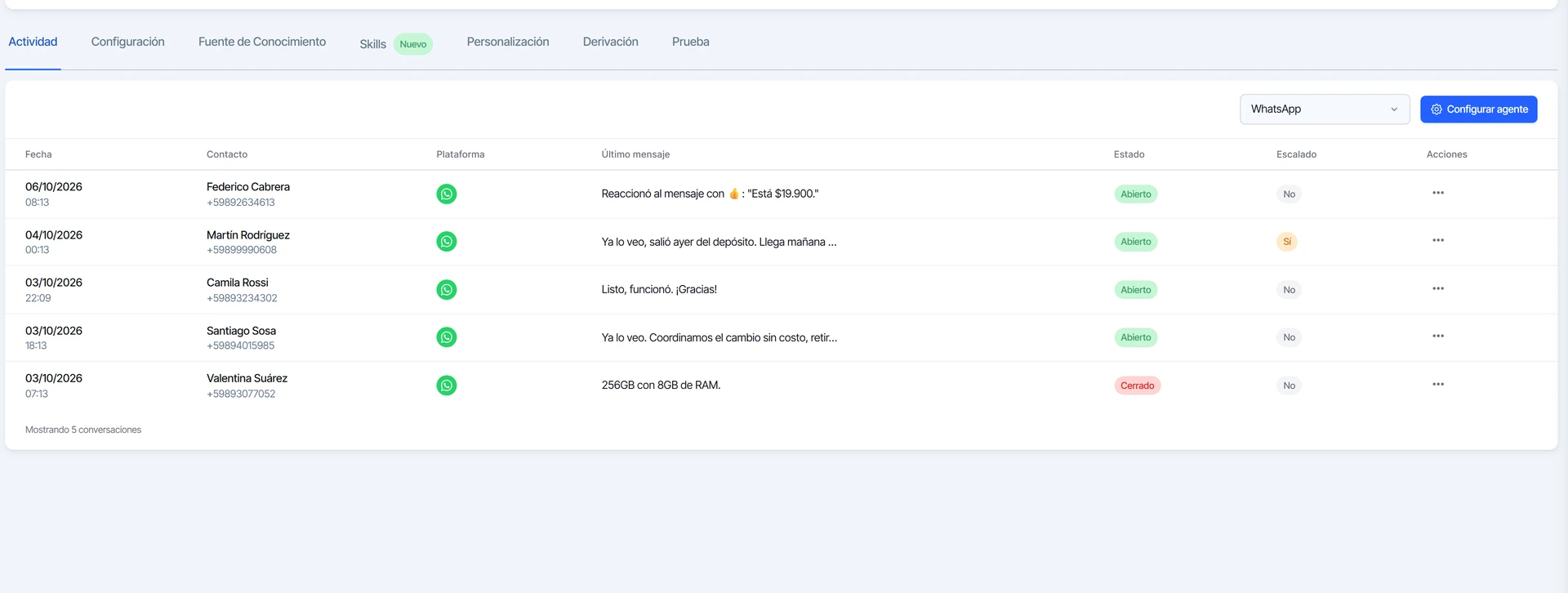Switch to the Configuración tab
The height and width of the screenshot is (593, 1568).
[x=127, y=42]
